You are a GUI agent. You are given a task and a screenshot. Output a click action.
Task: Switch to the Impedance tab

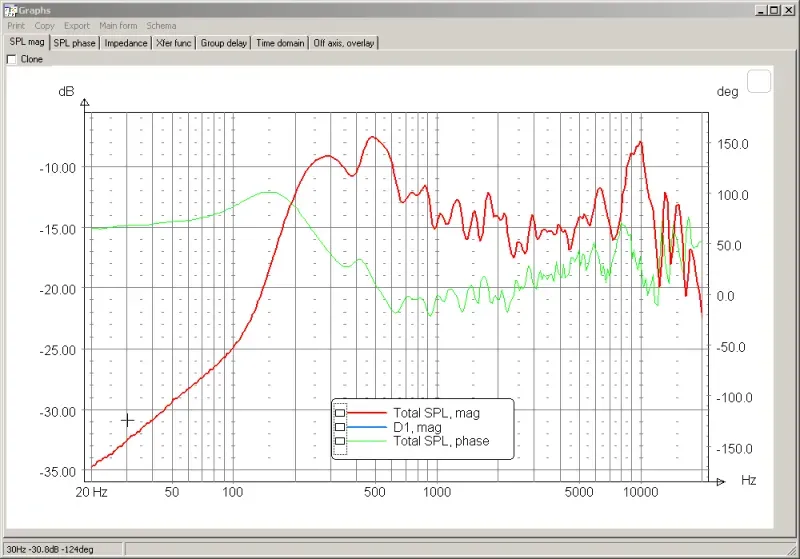[x=126, y=43]
